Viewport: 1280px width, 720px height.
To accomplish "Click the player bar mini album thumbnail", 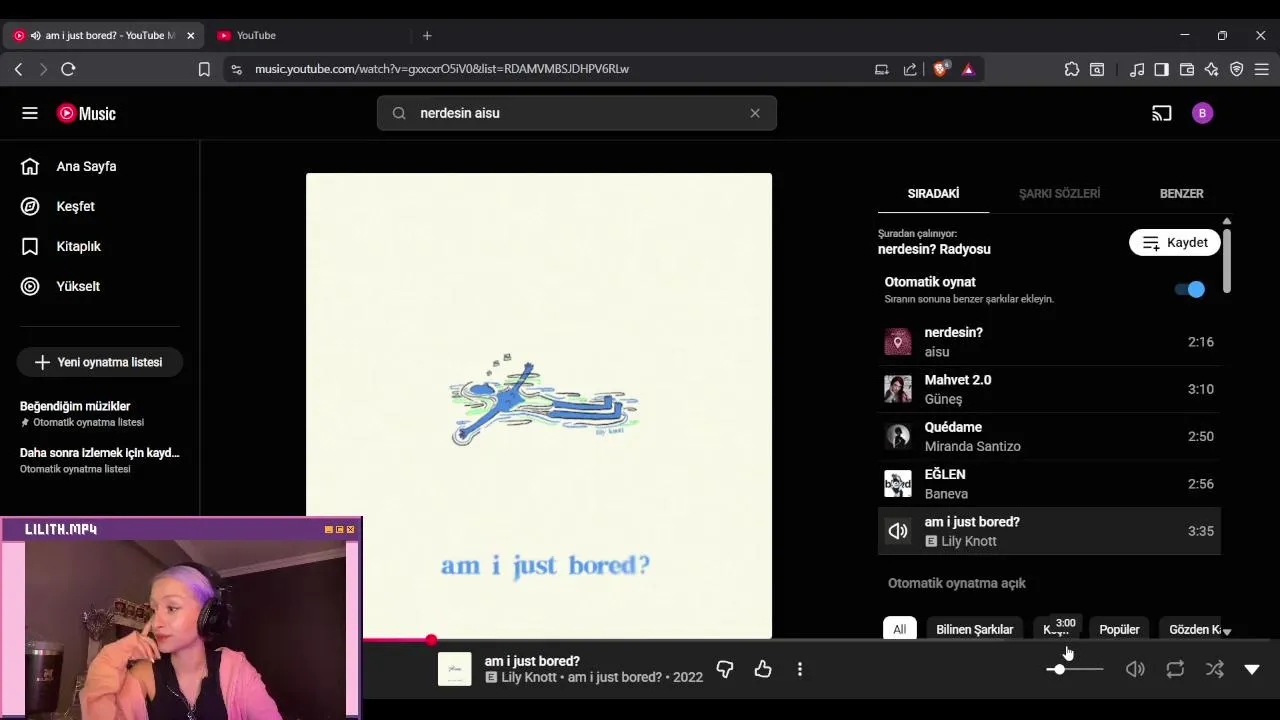I will click(455, 669).
